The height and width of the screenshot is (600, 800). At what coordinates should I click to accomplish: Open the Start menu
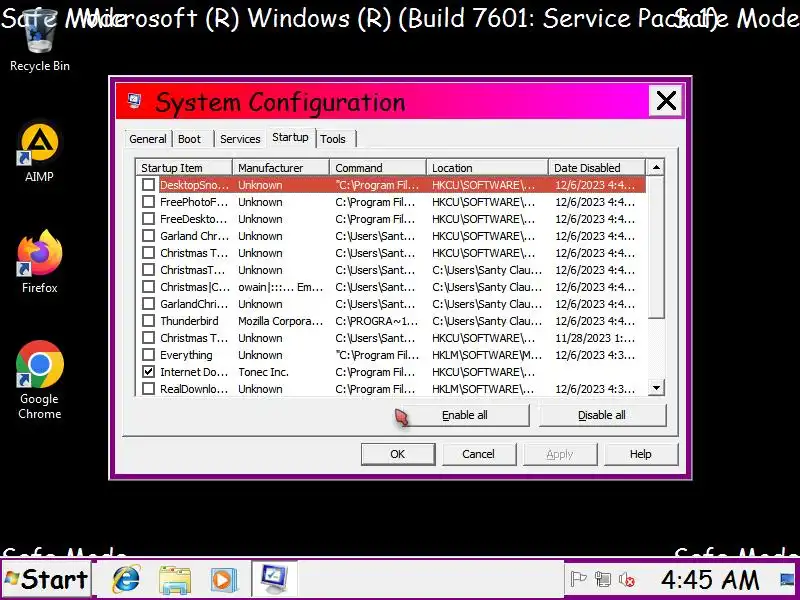pos(46,579)
